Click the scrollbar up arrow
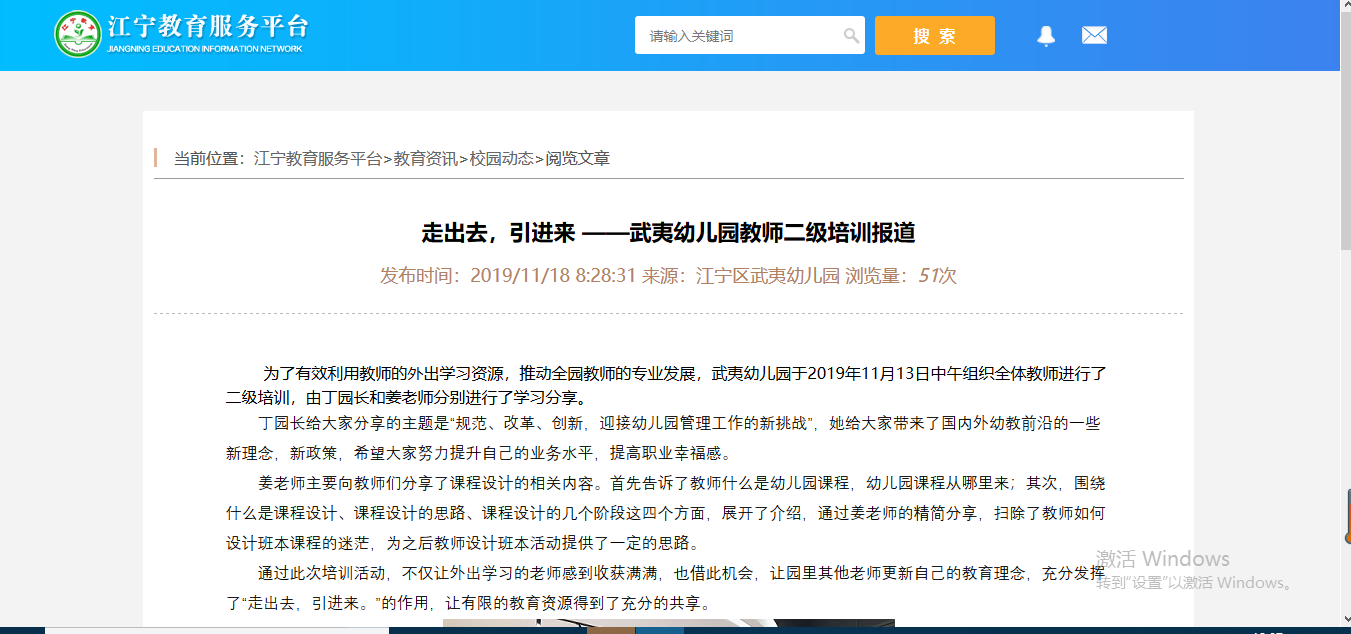The image size is (1351, 634). click(x=1345, y=7)
